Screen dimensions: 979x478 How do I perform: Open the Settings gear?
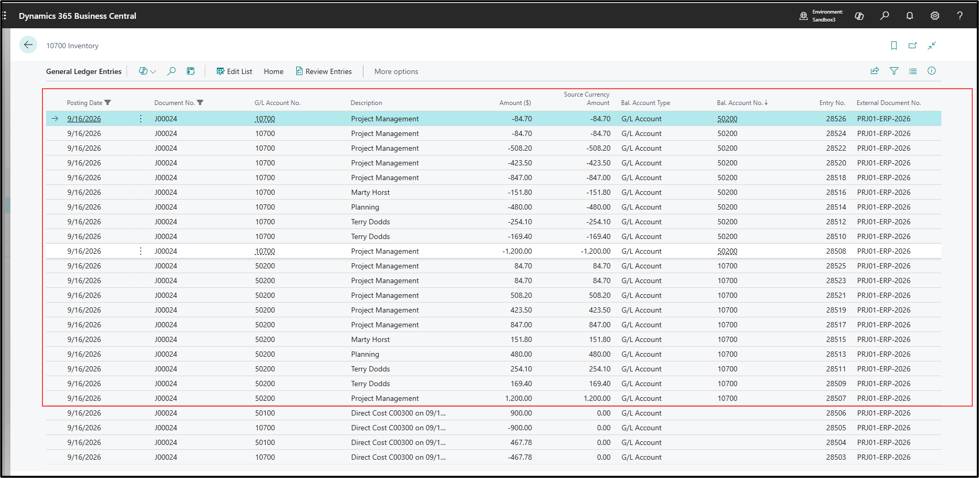935,16
